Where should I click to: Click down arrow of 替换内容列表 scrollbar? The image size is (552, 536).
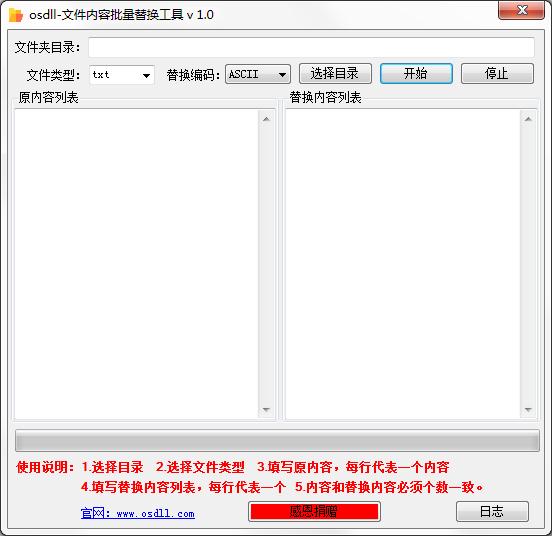(528, 409)
